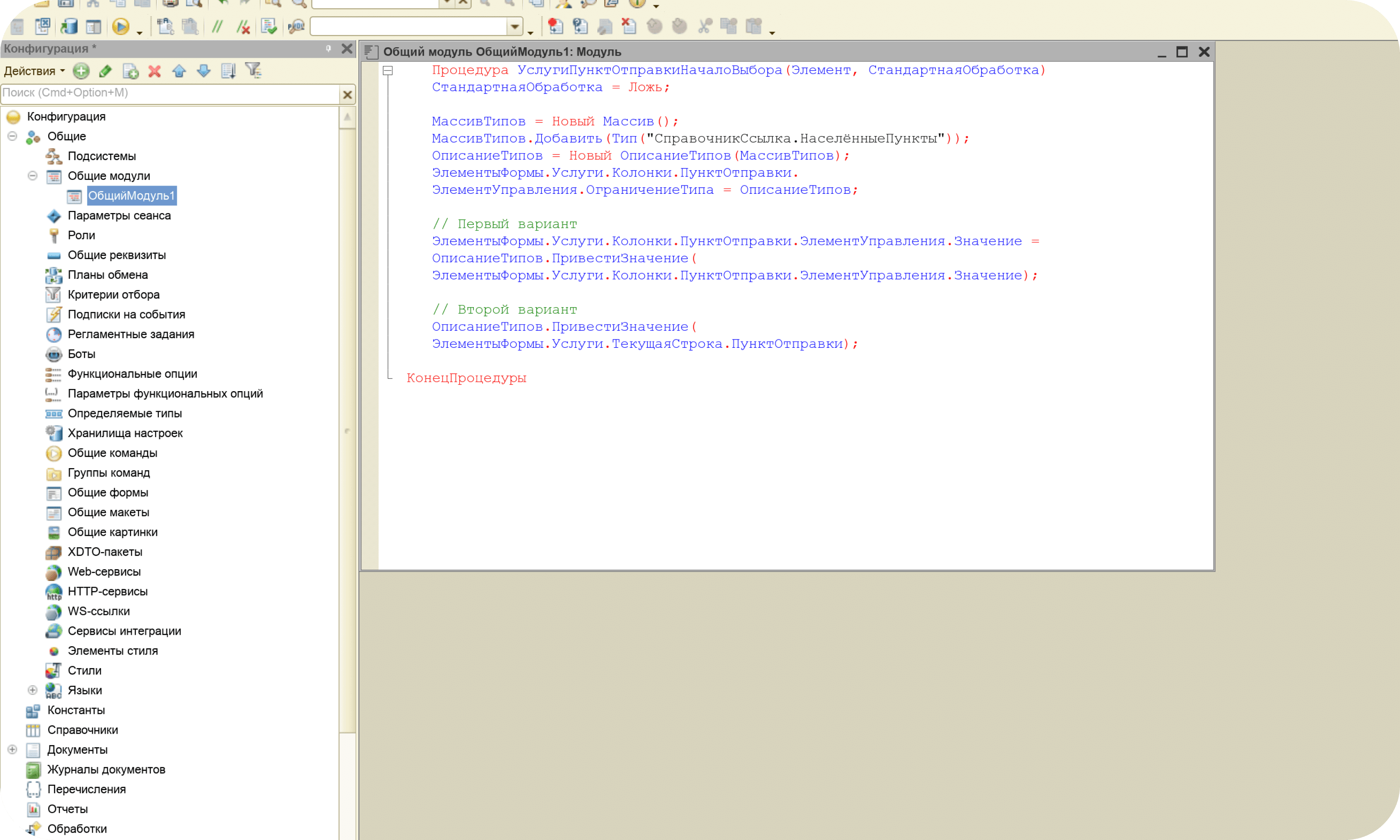Click the green pencil Edit icon
Image resolution: width=1400 pixels, height=840 pixels.
(105, 71)
